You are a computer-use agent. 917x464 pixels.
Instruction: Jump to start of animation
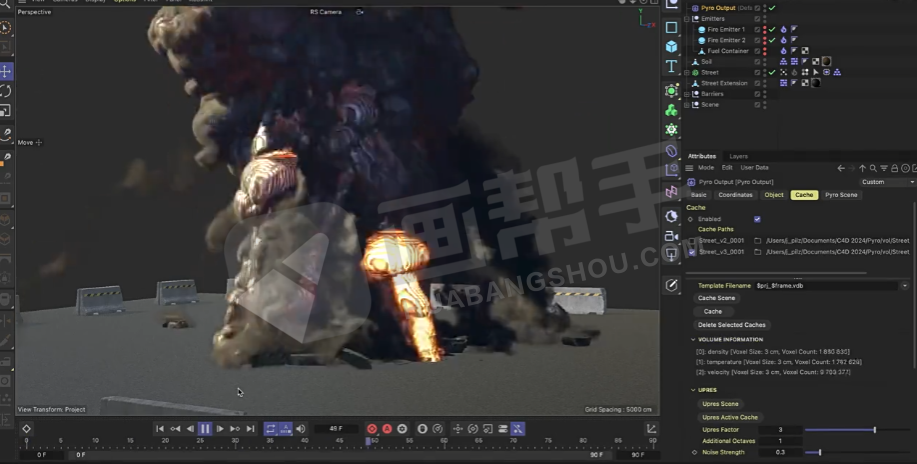[x=160, y=429]
